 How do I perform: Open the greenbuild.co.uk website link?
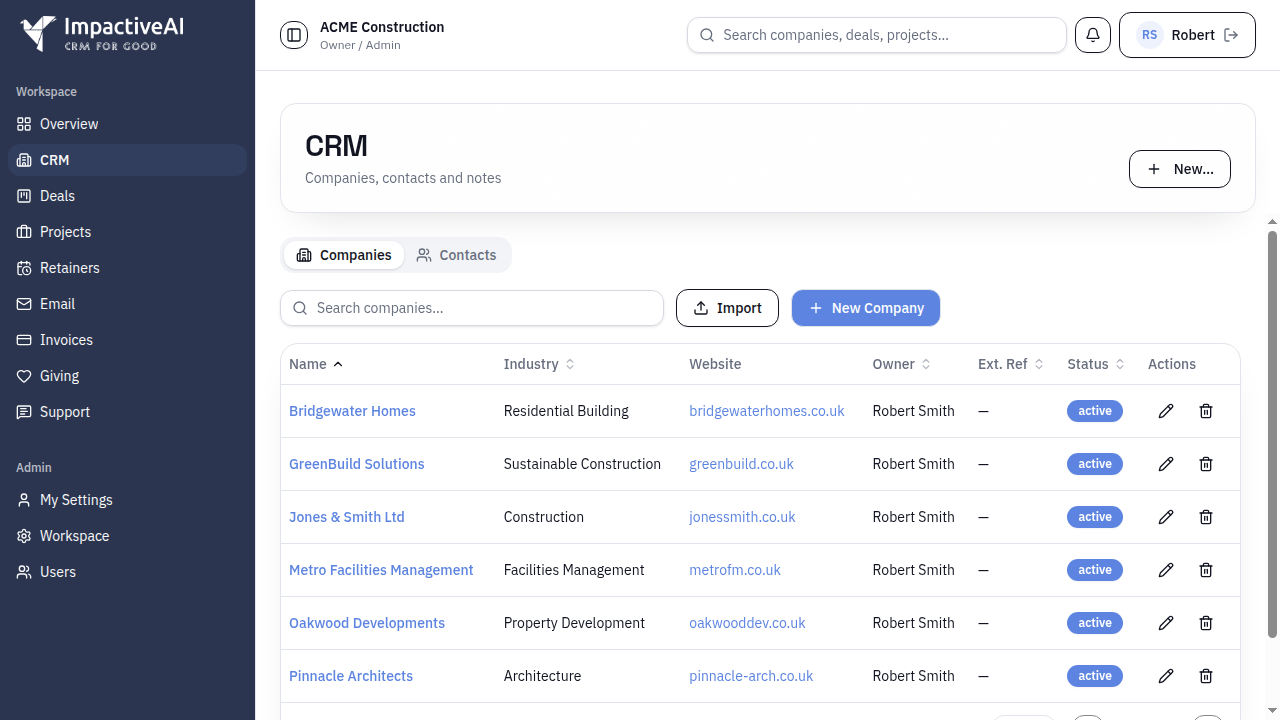click(741, 464)
